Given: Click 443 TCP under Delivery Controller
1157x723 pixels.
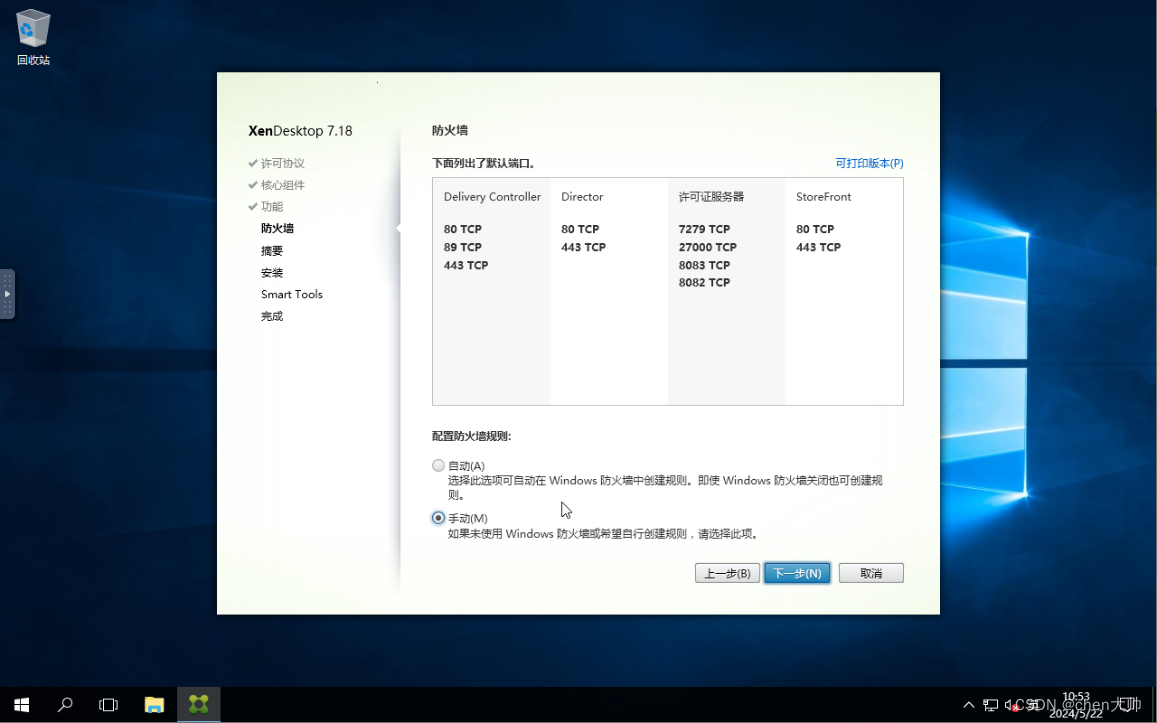Looking at the screenshot, I should pos(466,265).
